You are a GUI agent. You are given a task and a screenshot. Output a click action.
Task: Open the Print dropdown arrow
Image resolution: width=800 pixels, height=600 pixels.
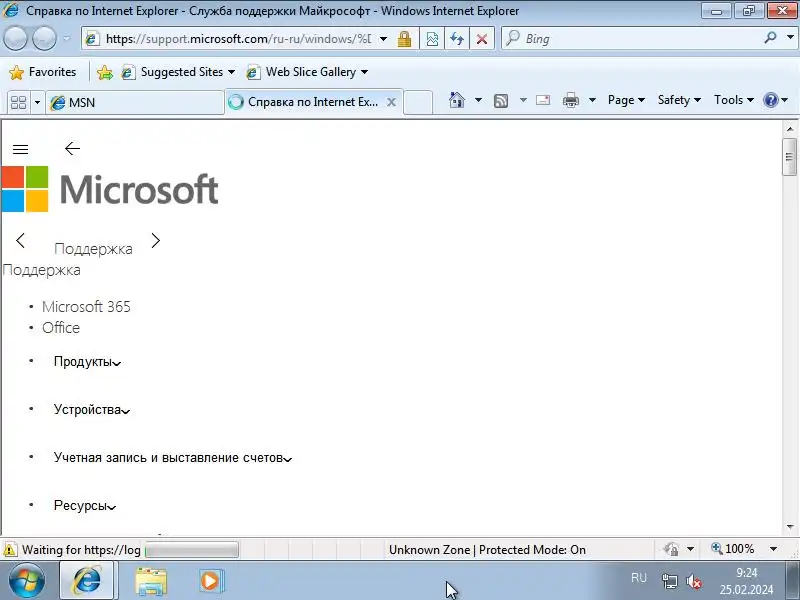click(592, 100)
